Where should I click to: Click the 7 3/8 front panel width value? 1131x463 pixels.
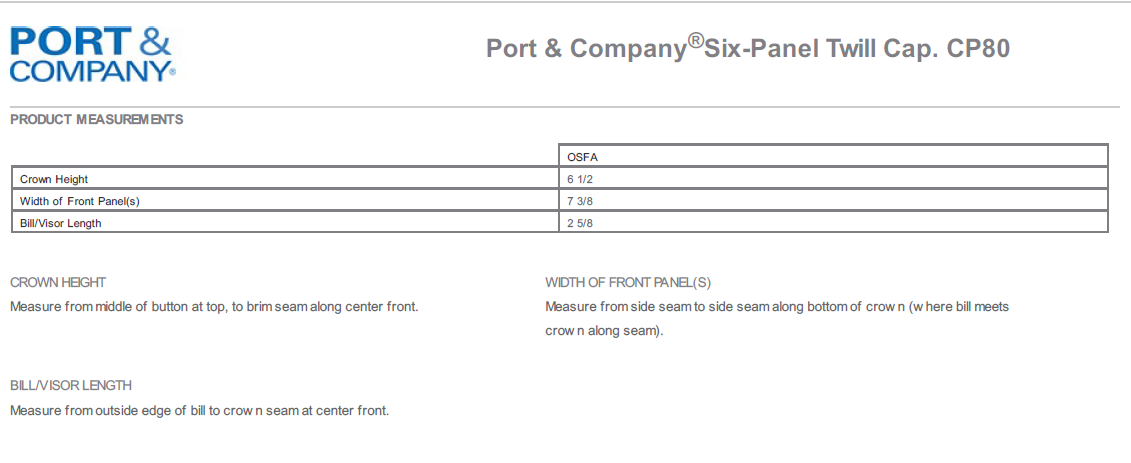pos(581,201)
